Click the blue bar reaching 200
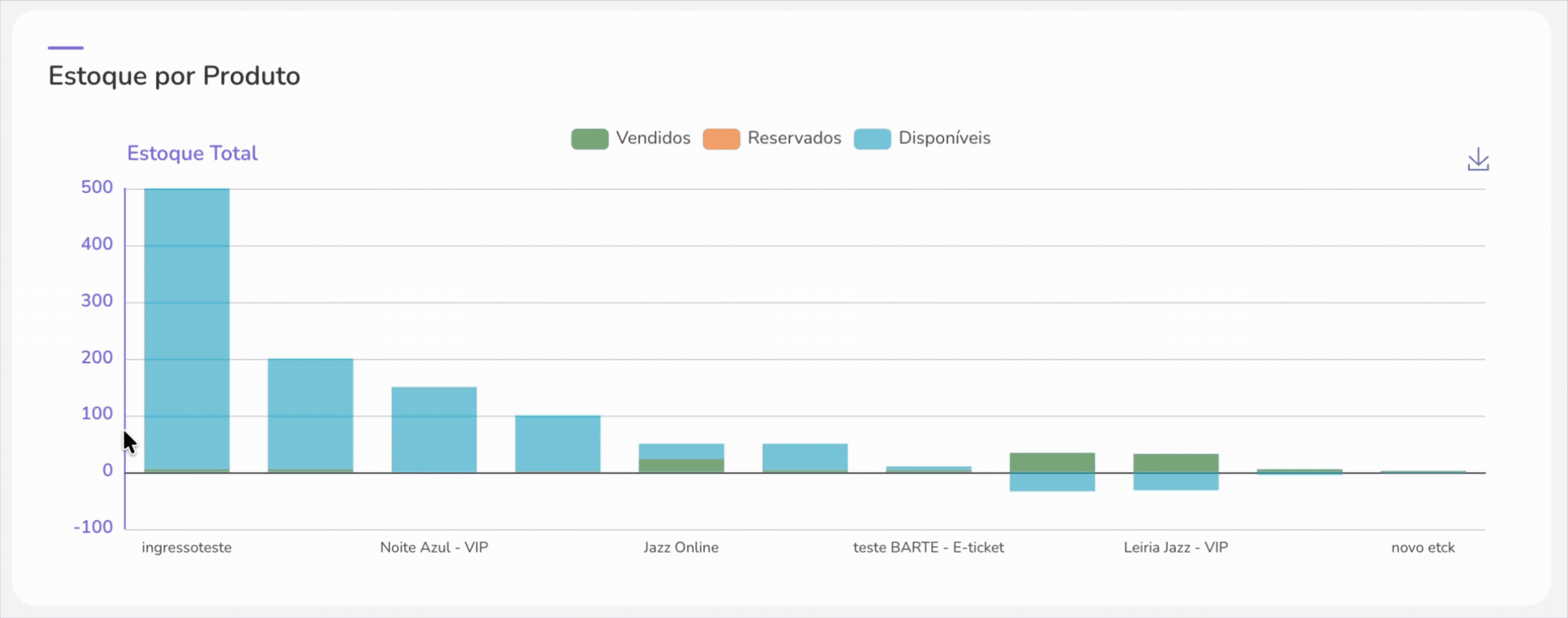This screenshot has width=1568, height=618. pyautogui.click(x=310, y=413)
